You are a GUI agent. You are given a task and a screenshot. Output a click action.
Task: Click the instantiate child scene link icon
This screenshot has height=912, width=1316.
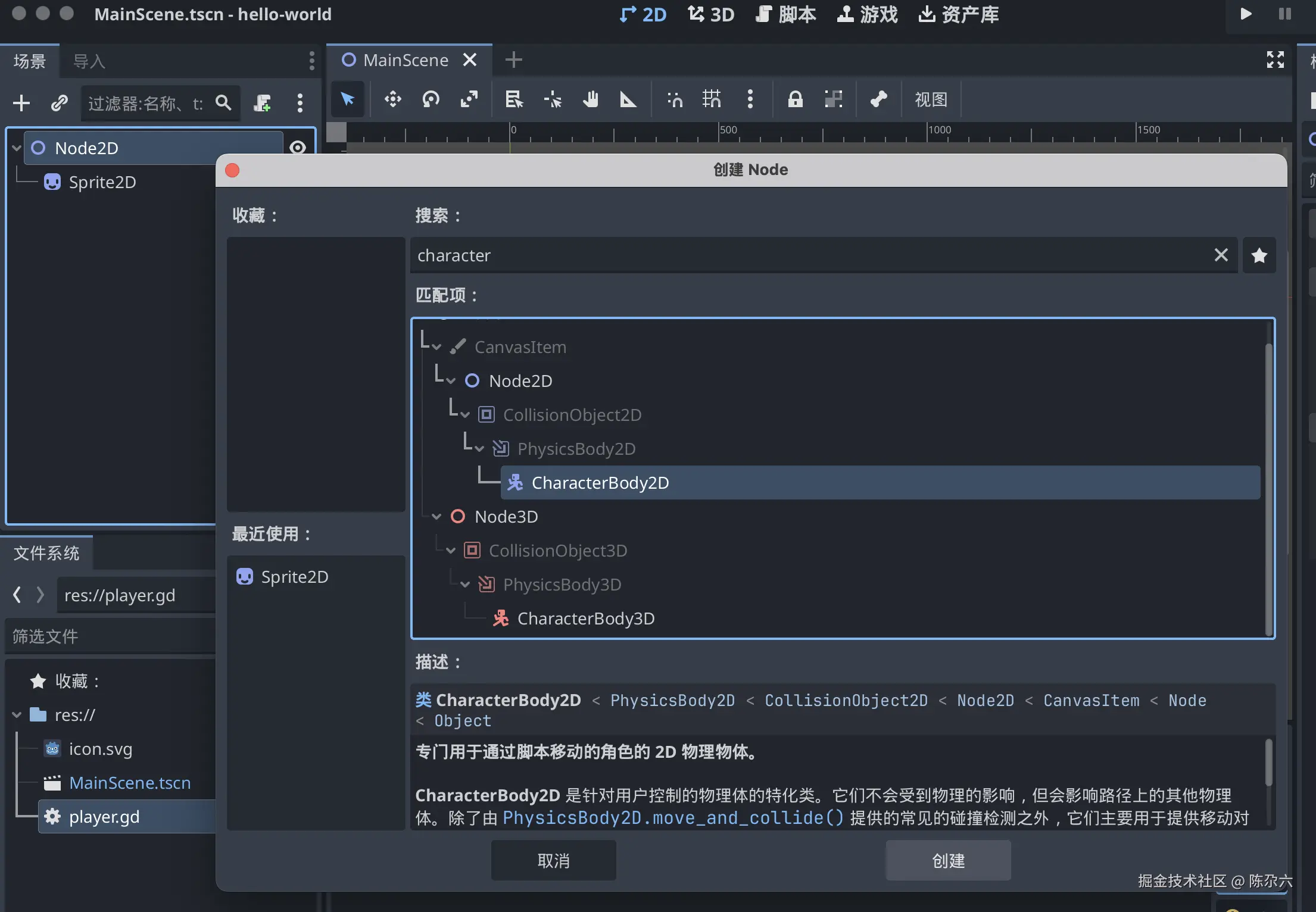click(59, 103)
